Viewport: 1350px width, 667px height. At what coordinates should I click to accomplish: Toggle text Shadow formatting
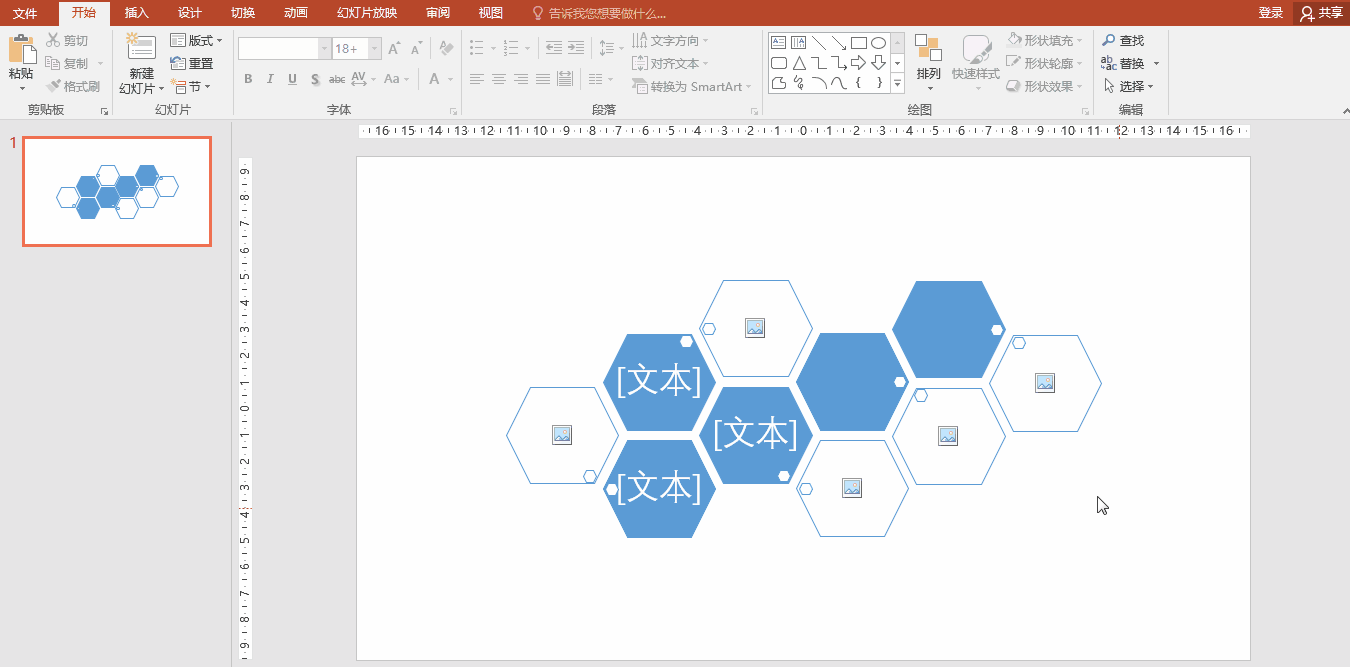click(314, 79)
